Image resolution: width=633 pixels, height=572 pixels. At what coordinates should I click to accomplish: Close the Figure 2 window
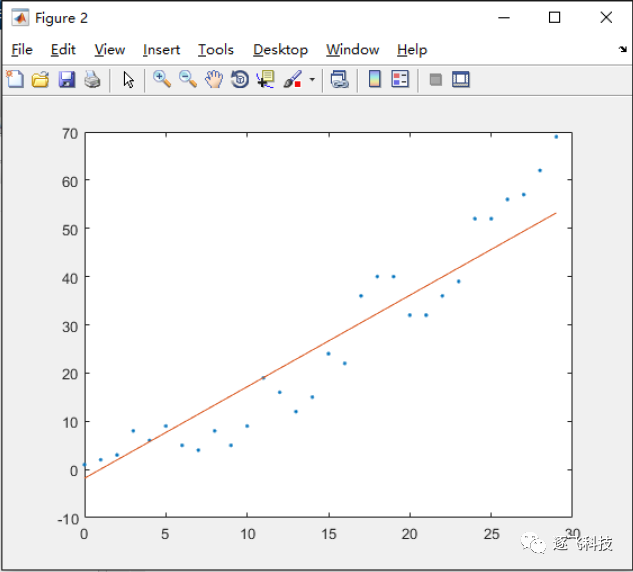(606, 18)
